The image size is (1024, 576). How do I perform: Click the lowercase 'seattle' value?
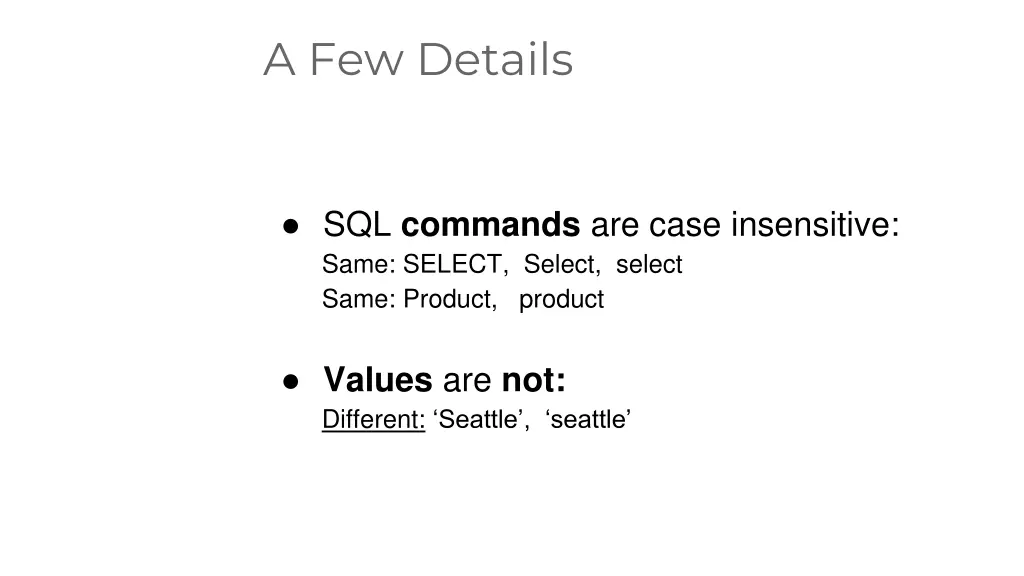point(587,419)
